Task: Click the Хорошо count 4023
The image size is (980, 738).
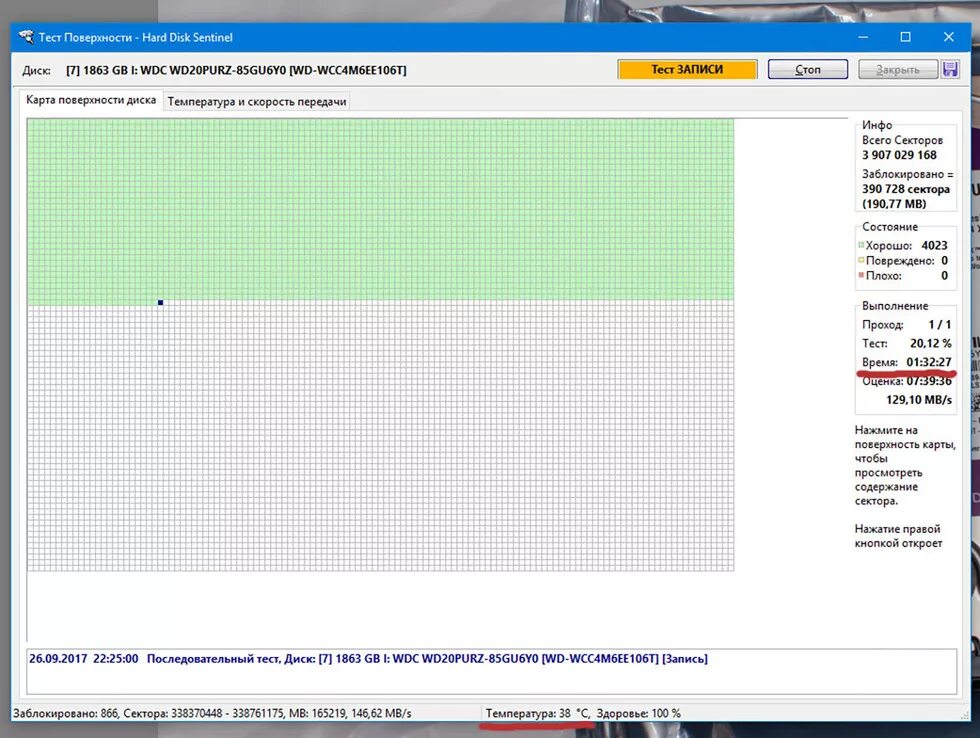Action: pos(934,245)
